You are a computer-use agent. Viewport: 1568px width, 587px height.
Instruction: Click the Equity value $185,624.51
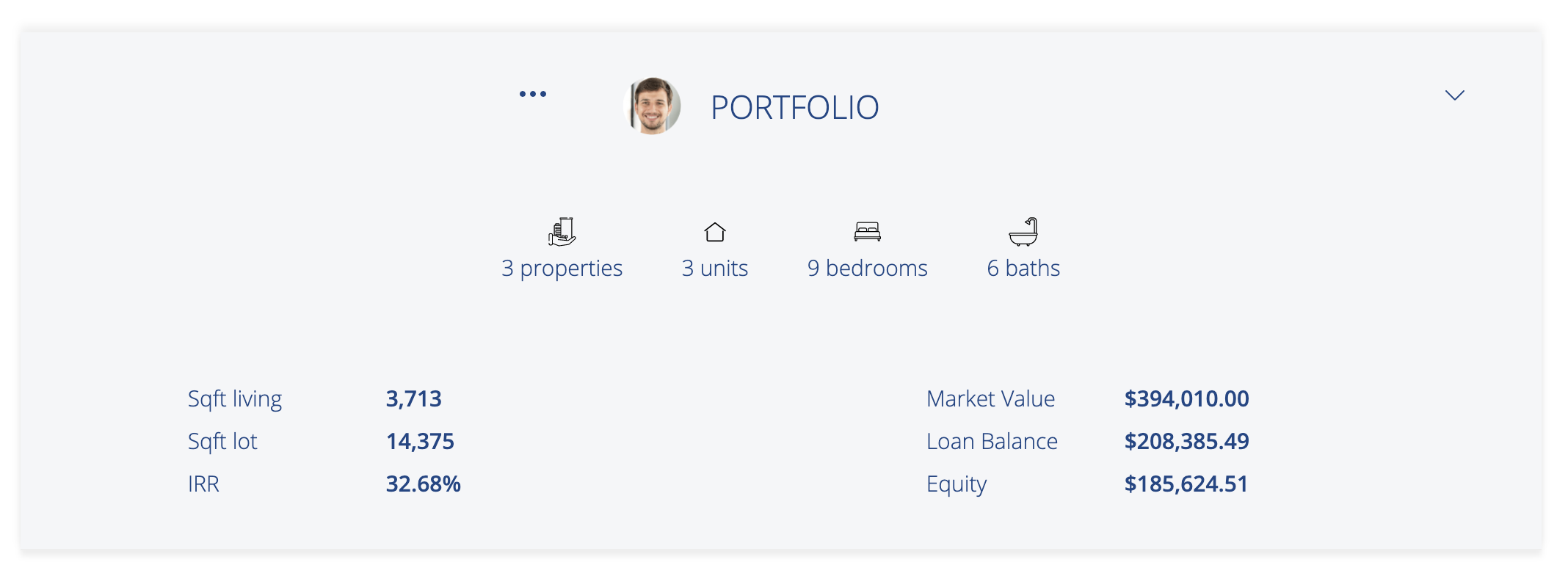tap(1186, 484)
